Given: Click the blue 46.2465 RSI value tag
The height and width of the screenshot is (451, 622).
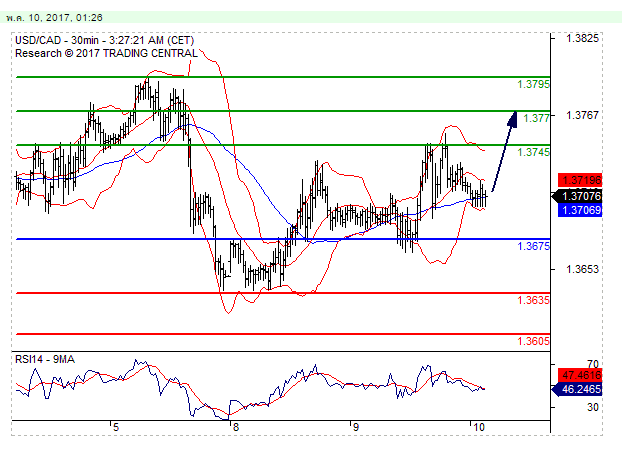Looking at the screenshot, I should pyautogui.click(x=578, y=390).
